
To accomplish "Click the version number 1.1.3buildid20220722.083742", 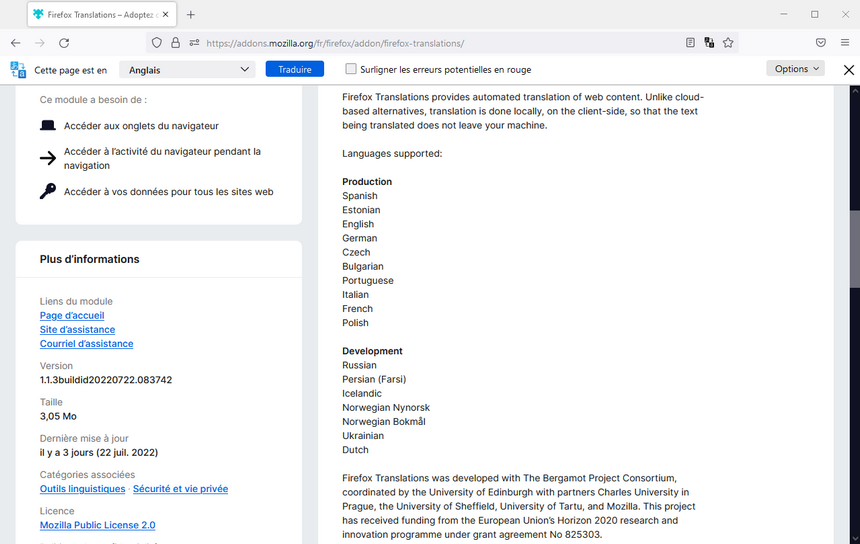I will [x=106, y=379].
